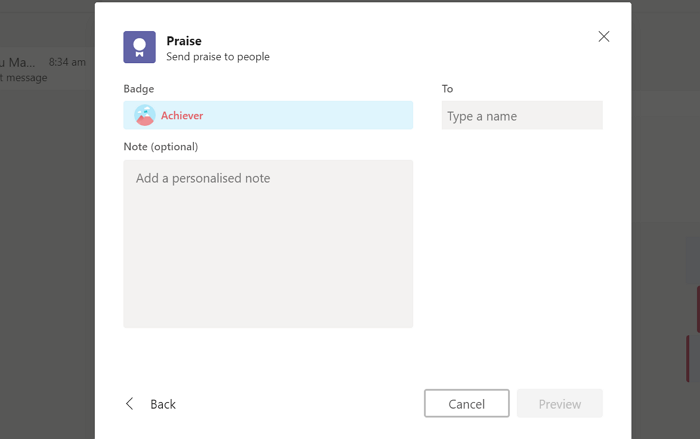This screenshot has height=439, width=700.
Task: Click the 'Send praise to people' subtitle
Action: coord(218,57)
